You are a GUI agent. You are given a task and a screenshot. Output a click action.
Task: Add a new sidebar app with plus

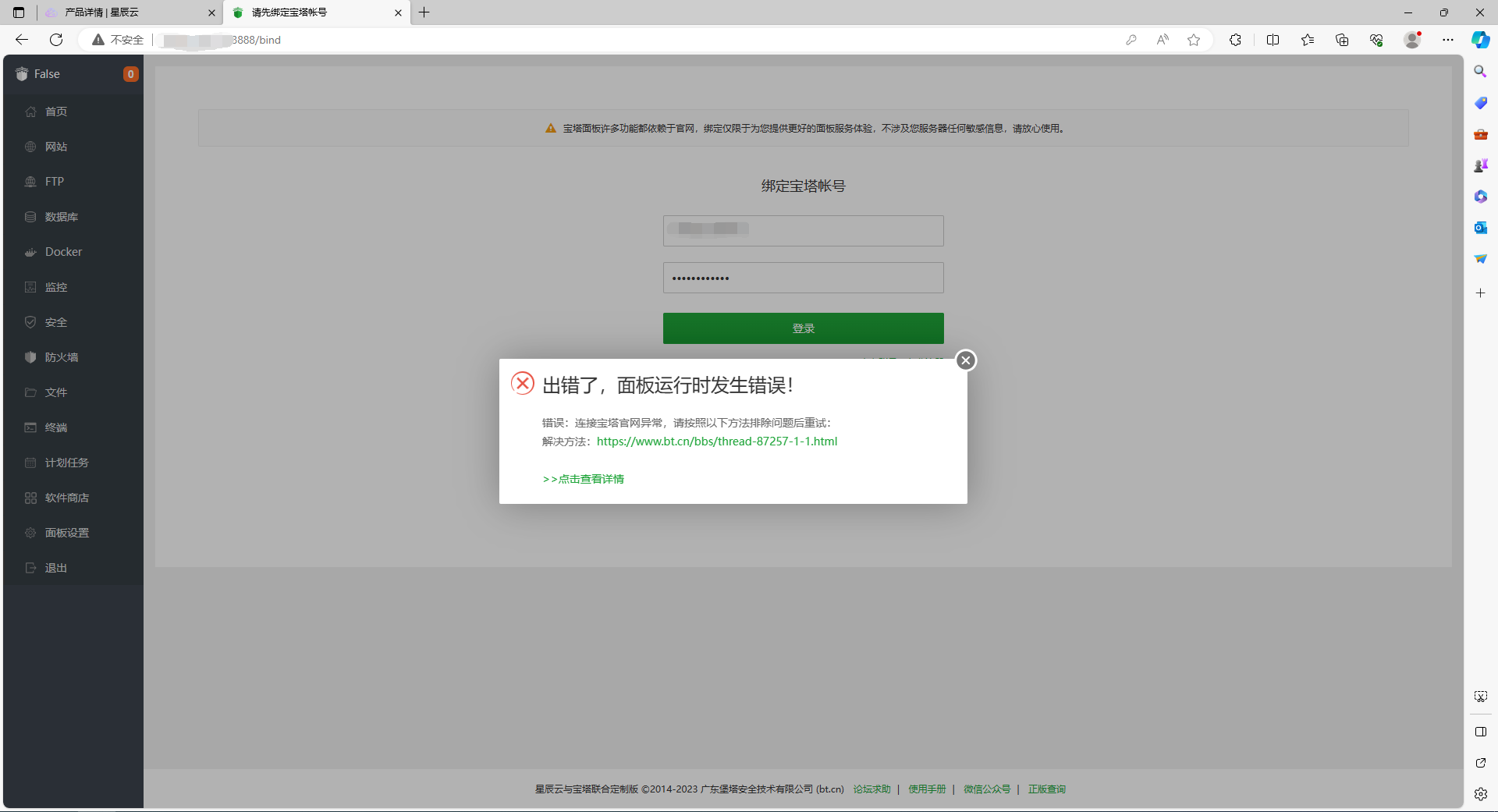pos(1480,293)
